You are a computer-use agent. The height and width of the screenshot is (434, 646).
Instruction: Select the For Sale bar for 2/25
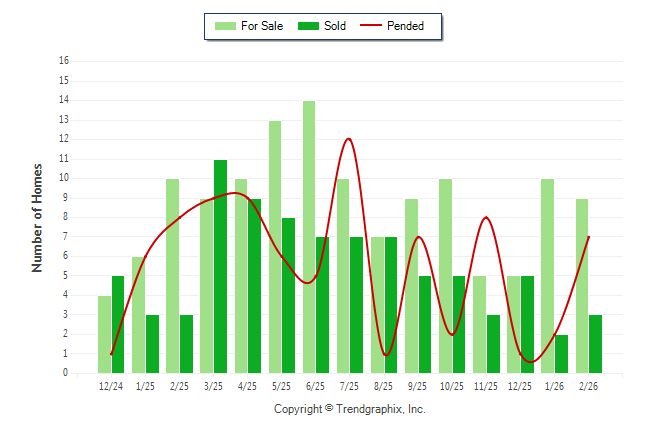pyautogui.click(x=172, y=276)
